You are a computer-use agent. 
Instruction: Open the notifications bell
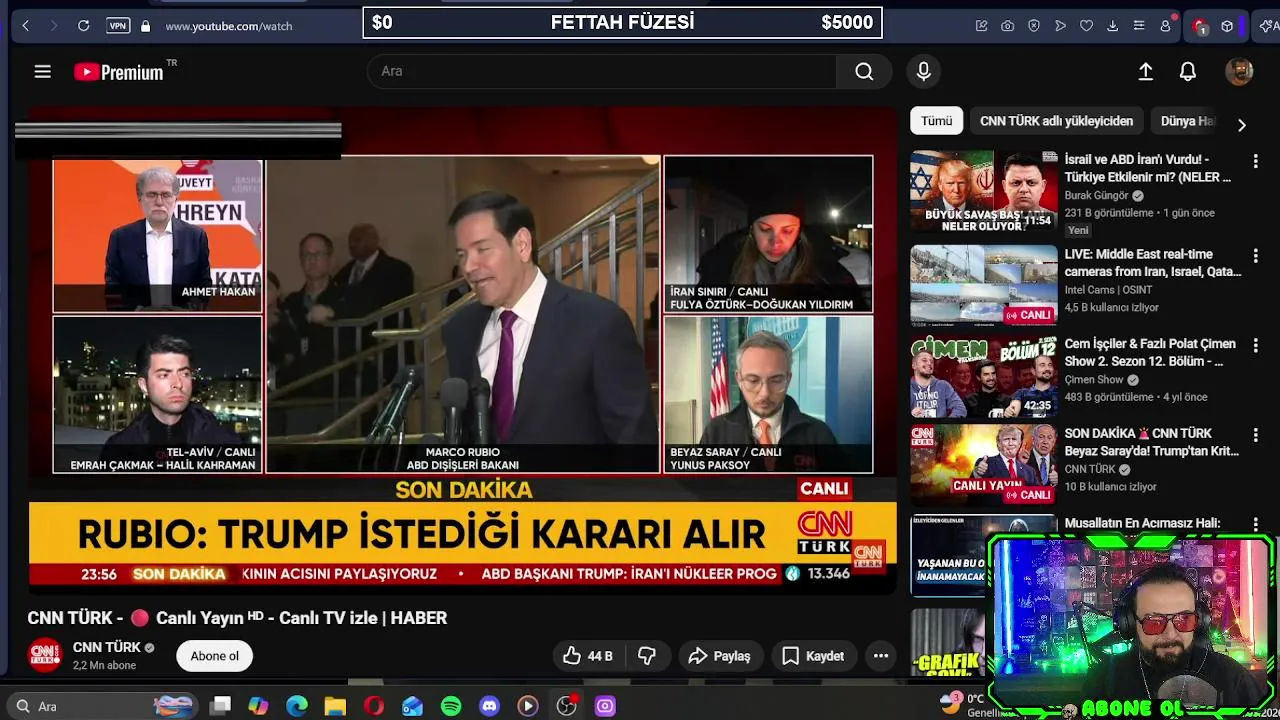[1188, 71]
